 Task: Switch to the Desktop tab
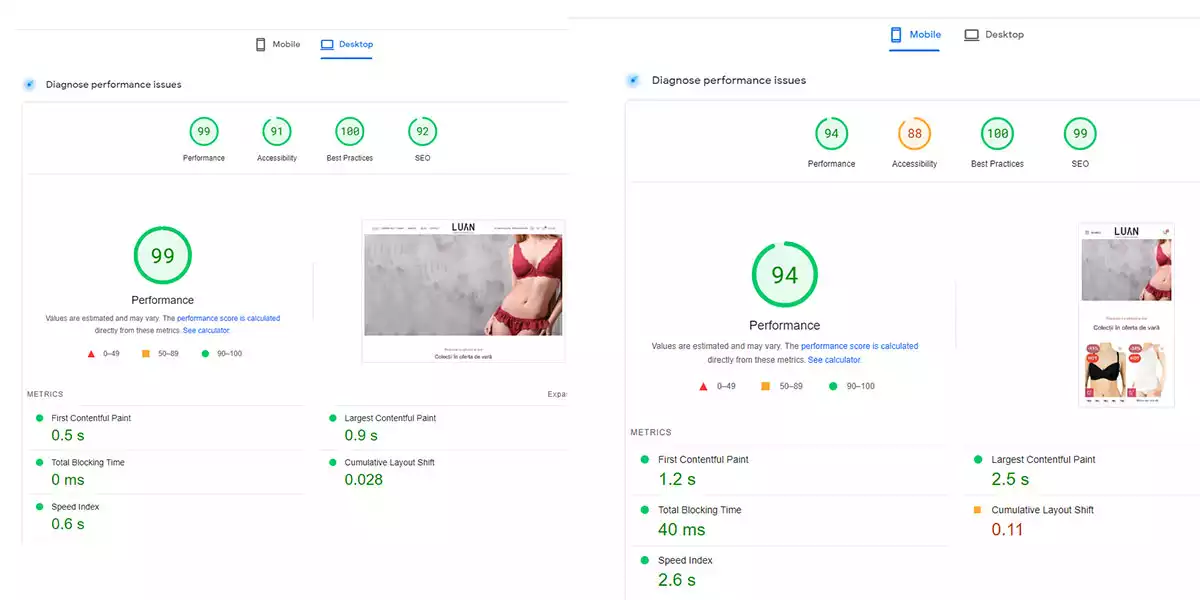tap(347, 44)
